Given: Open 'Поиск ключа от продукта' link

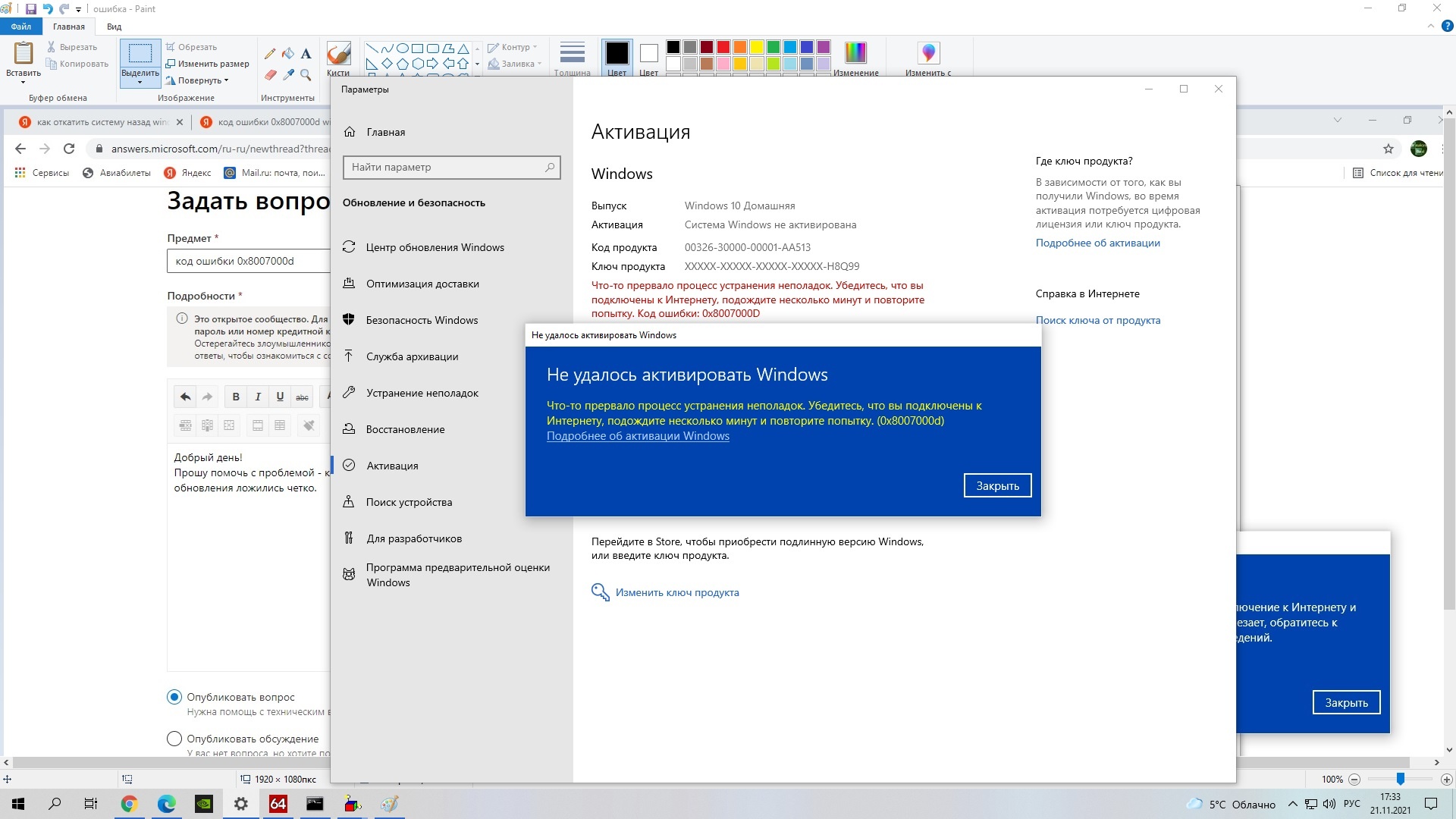Looking at the screenshot, I should 1097,320.
